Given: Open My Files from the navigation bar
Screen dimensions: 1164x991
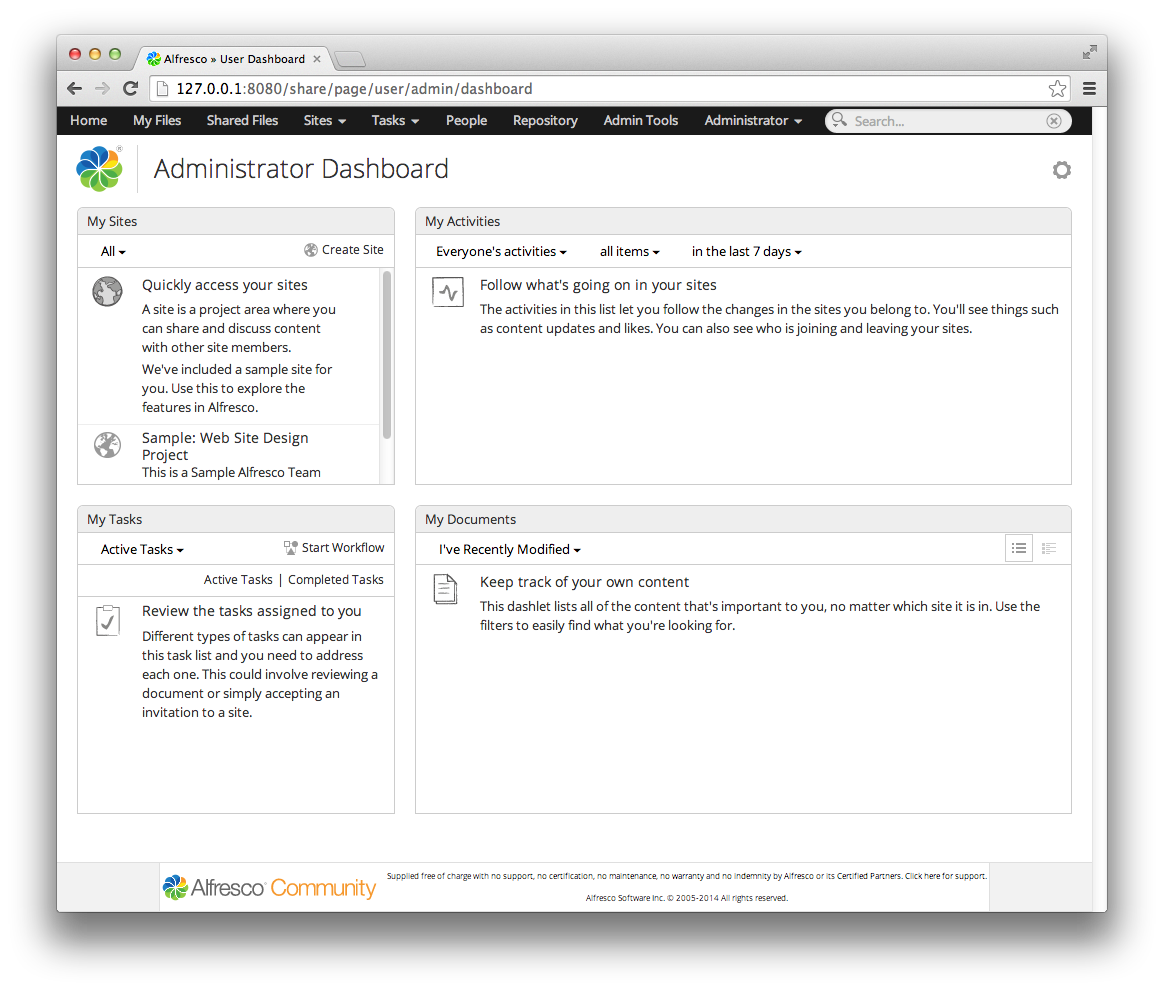Looking at the screenshot, I should 157,120.
